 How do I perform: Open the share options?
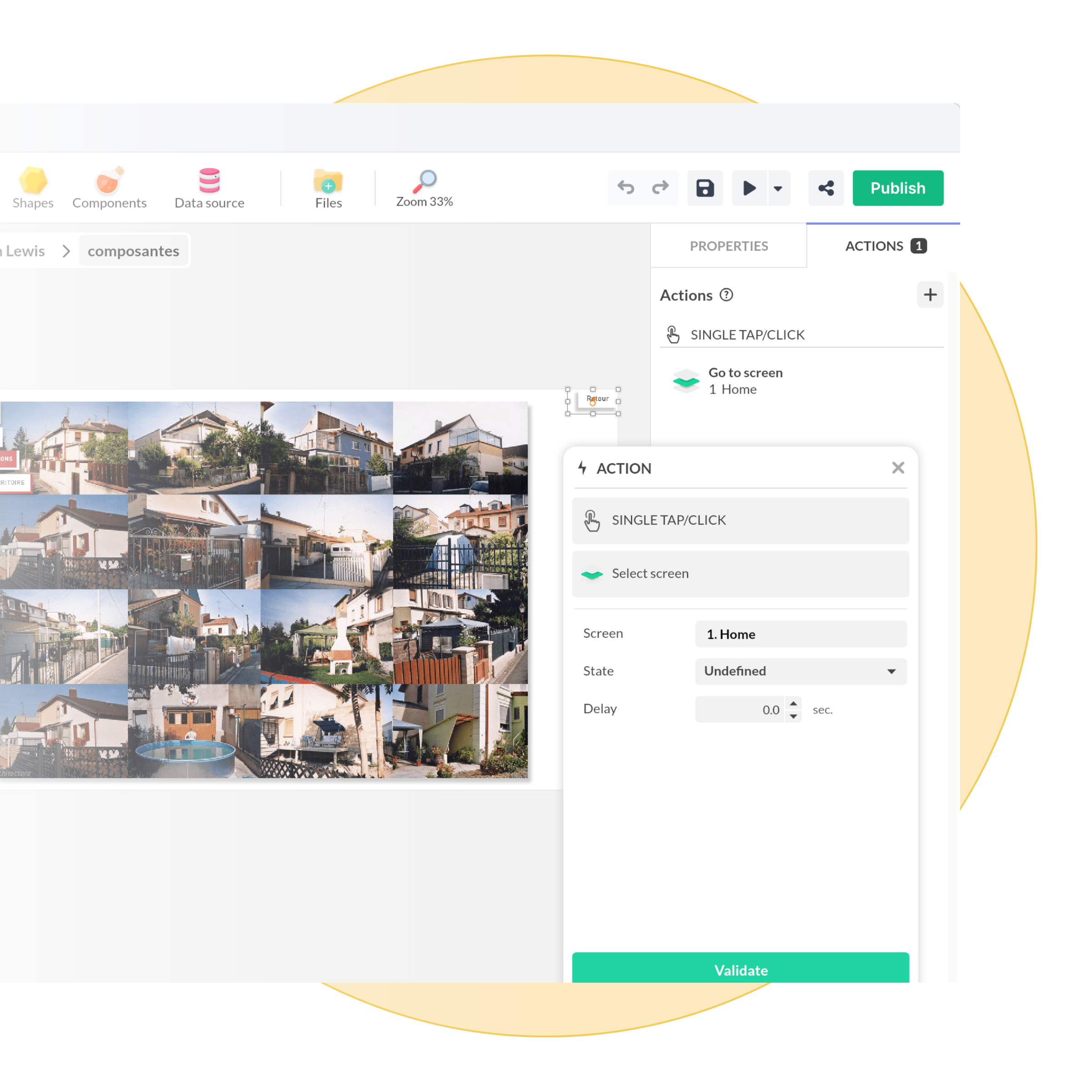pos(826,187)
